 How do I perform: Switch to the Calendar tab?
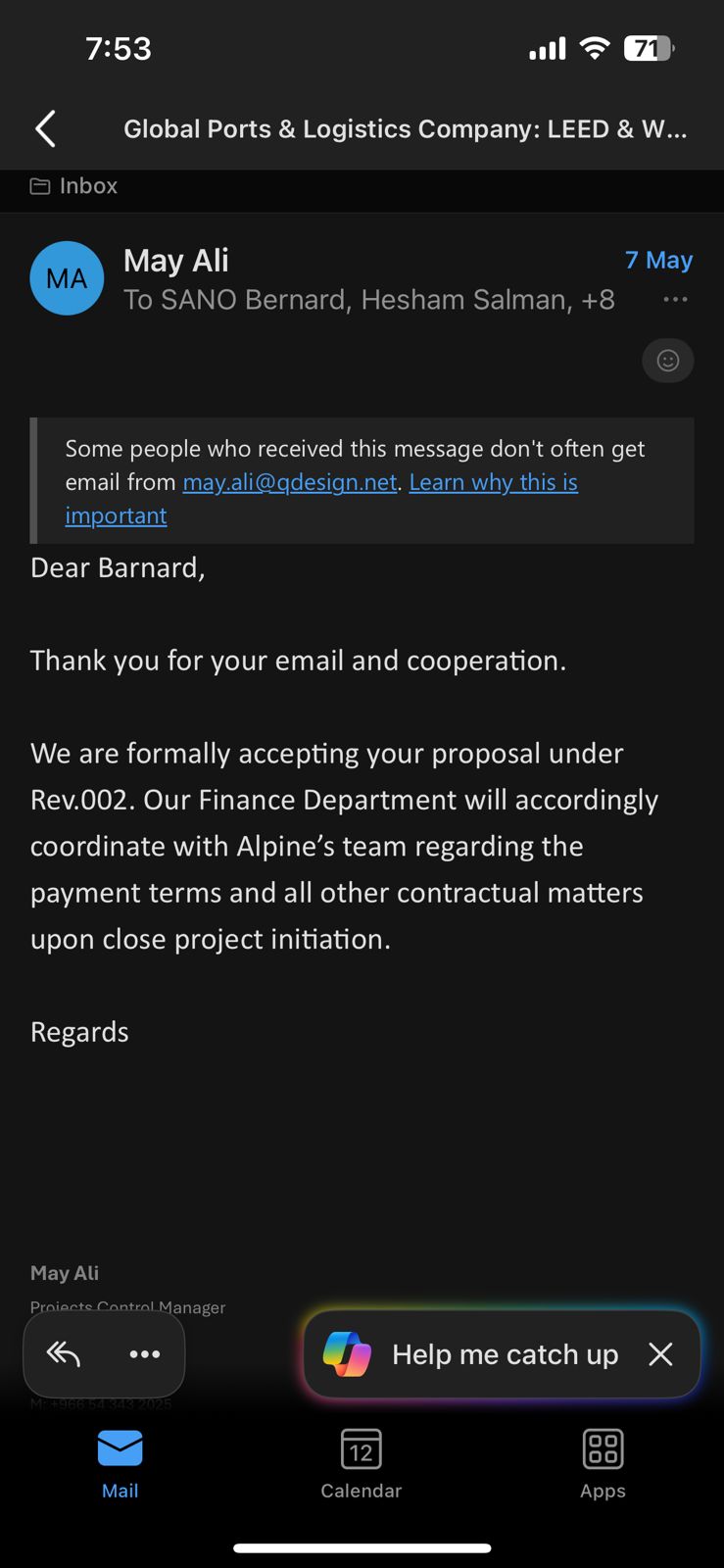pyautogui.click(x=362, y=1464)
